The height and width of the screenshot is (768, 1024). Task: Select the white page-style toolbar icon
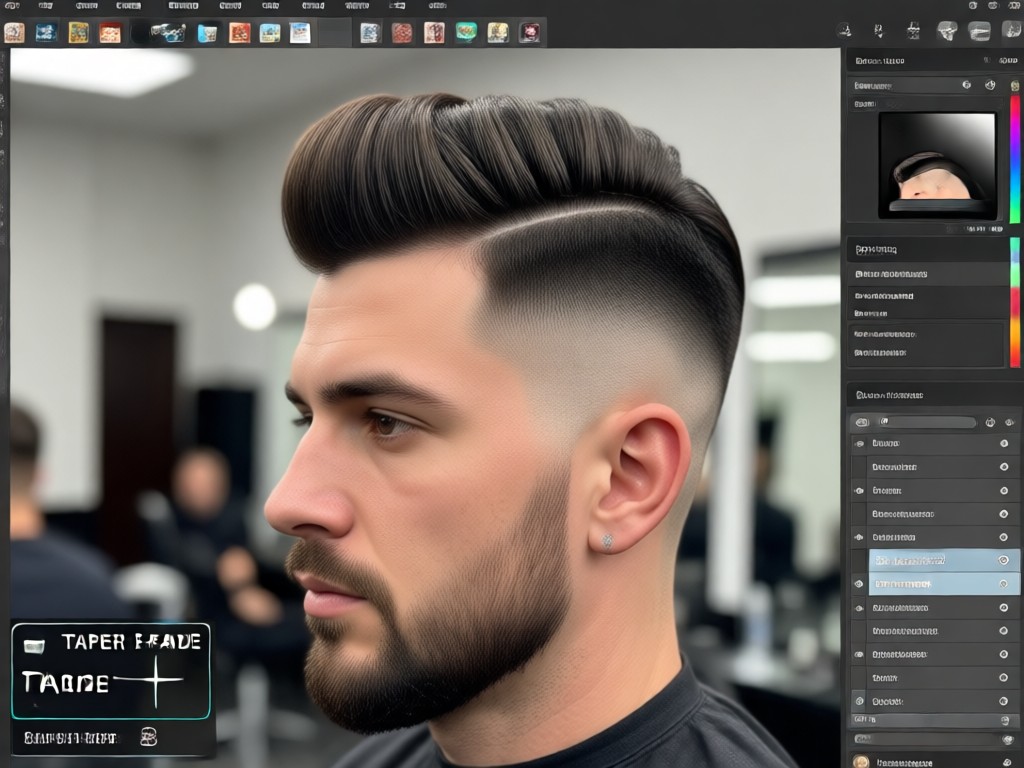coord(300,33)
